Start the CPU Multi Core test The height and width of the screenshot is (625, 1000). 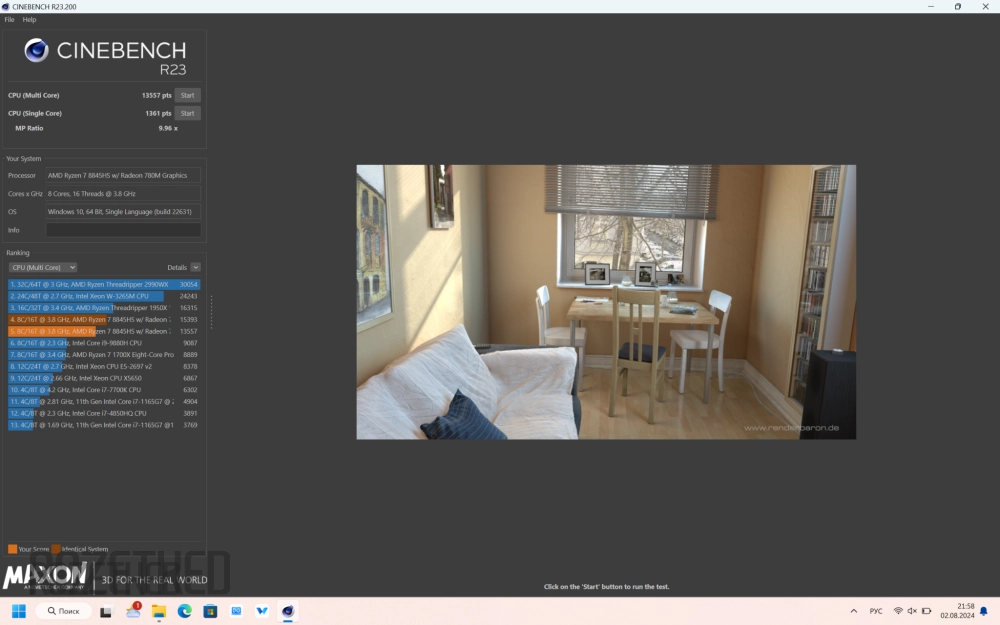point(187,95)
